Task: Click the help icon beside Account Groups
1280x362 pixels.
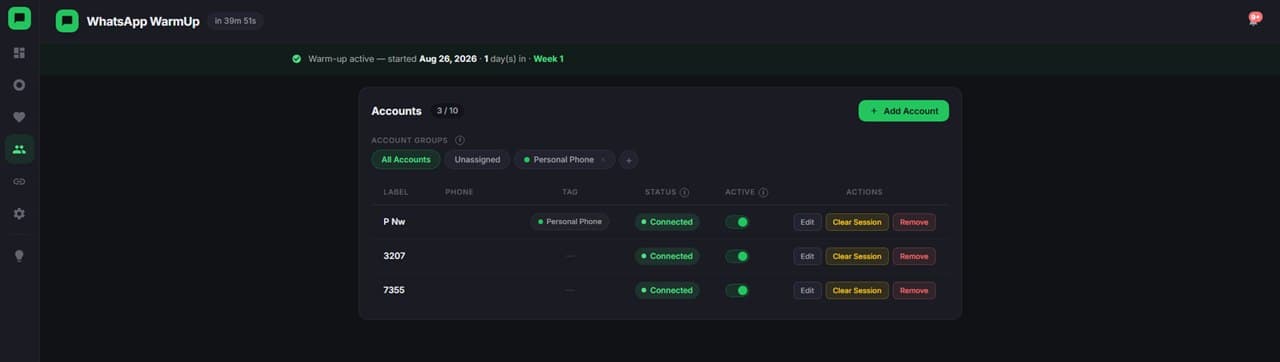Action: (460, 140)
